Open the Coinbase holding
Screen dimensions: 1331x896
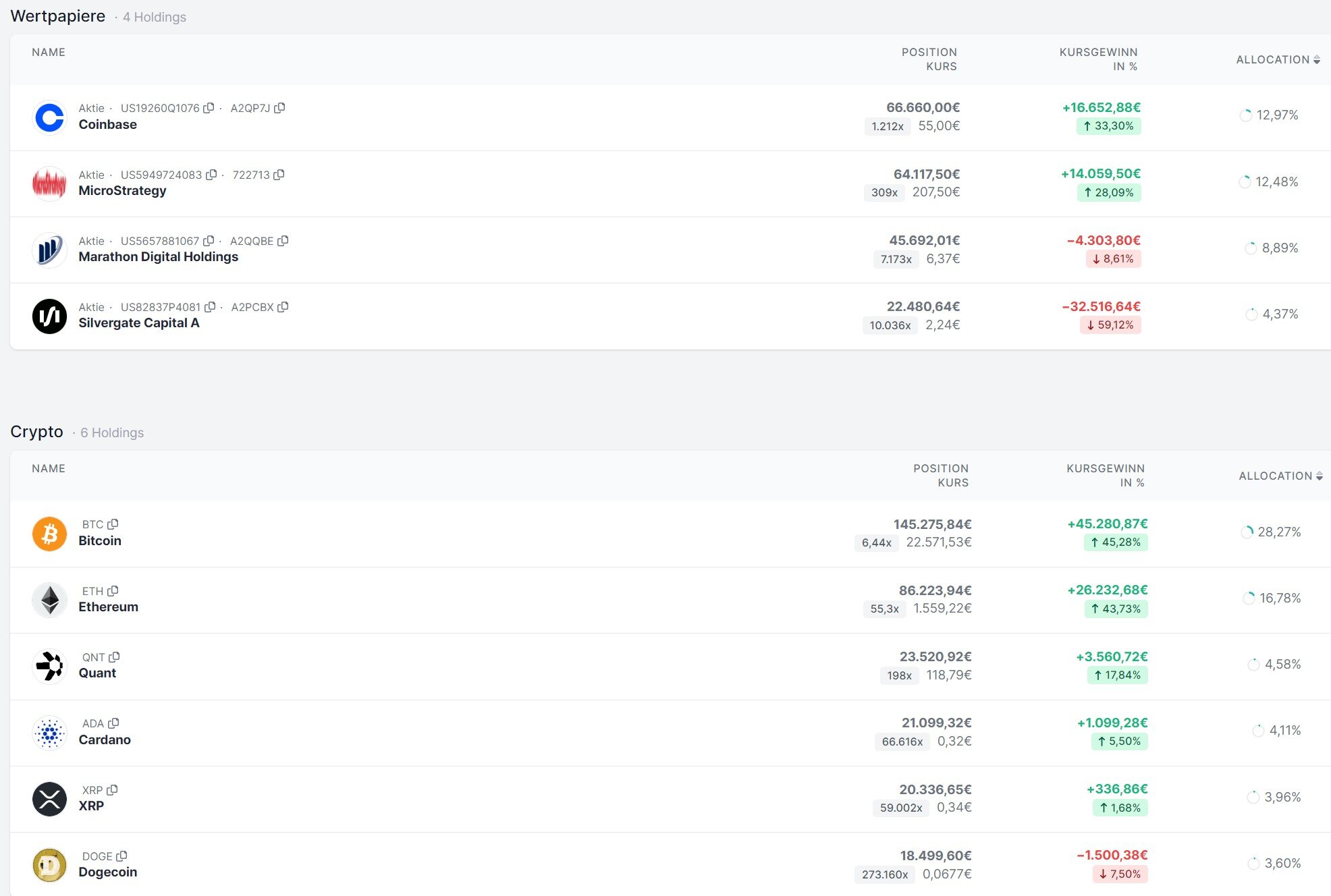tap(107, 125)
